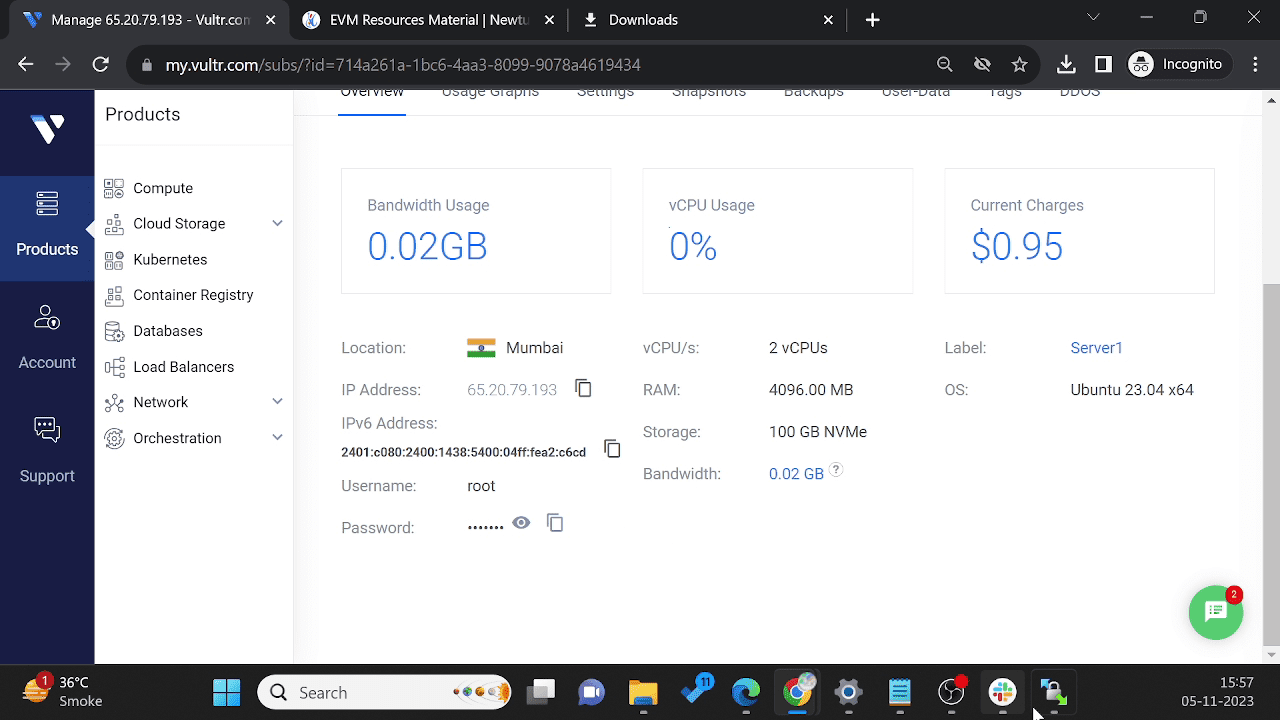
Task: Go to Databases in the Products menu
Action: tap(167, 331)
